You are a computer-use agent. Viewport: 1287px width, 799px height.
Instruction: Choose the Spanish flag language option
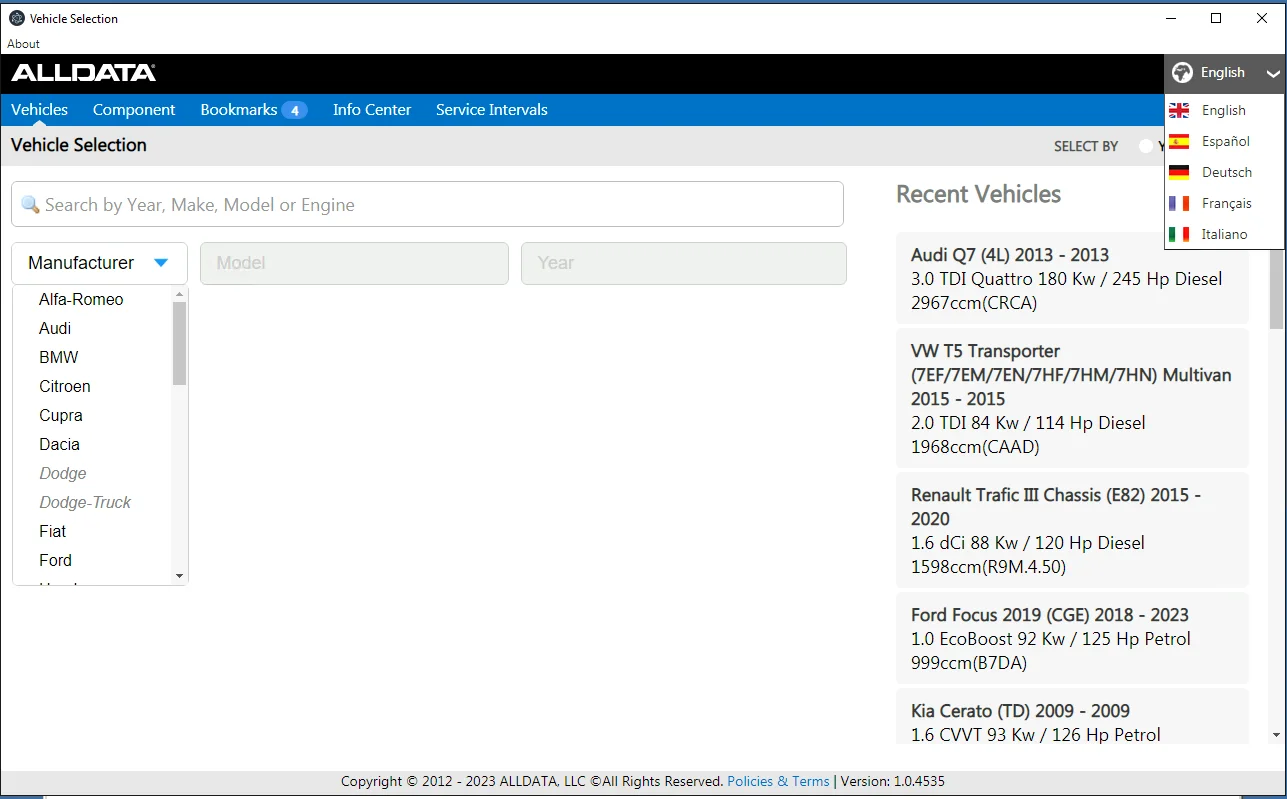click(1179, 141)
